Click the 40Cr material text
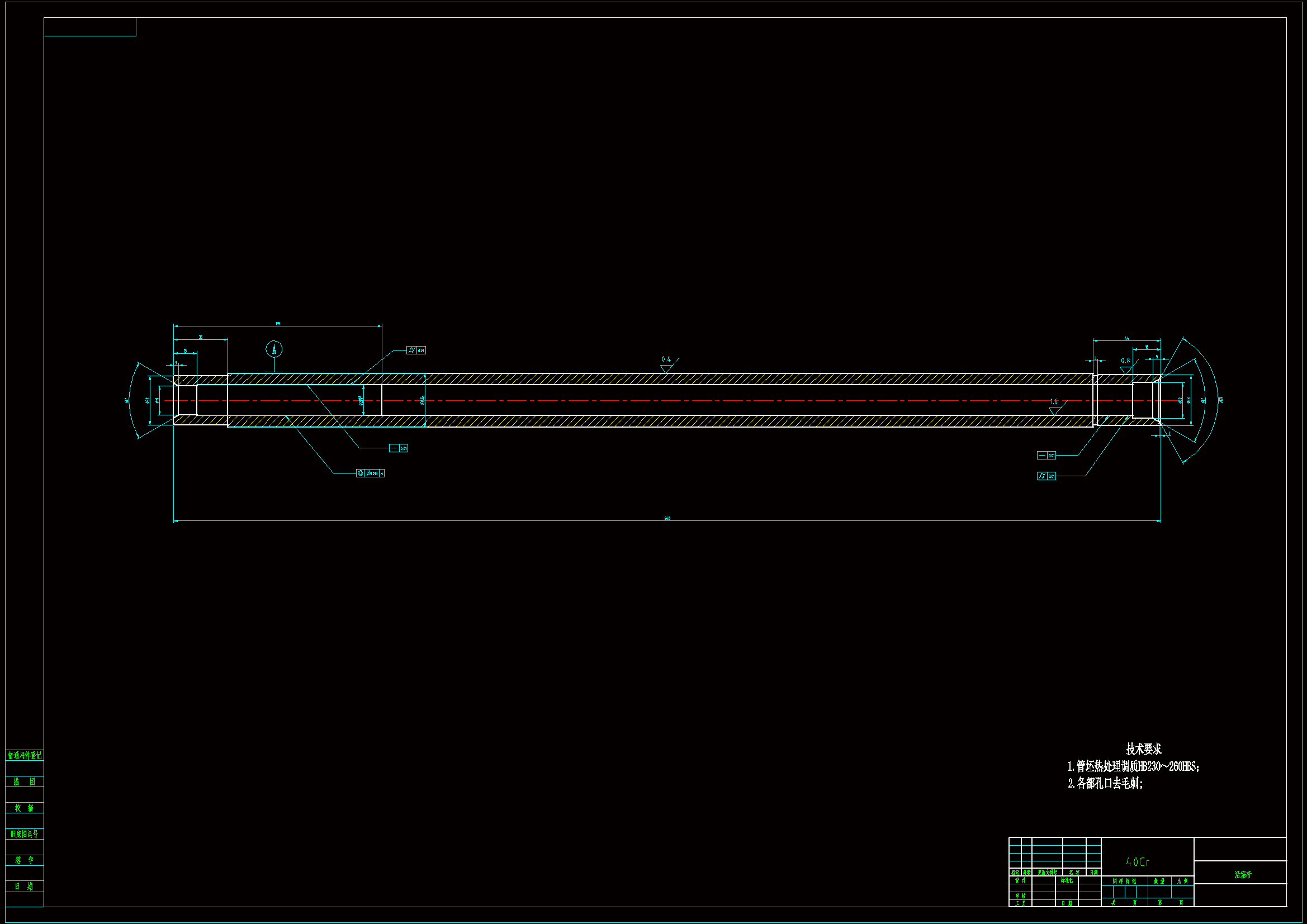The image size is (1307, 924). [x=1138, y=863]
